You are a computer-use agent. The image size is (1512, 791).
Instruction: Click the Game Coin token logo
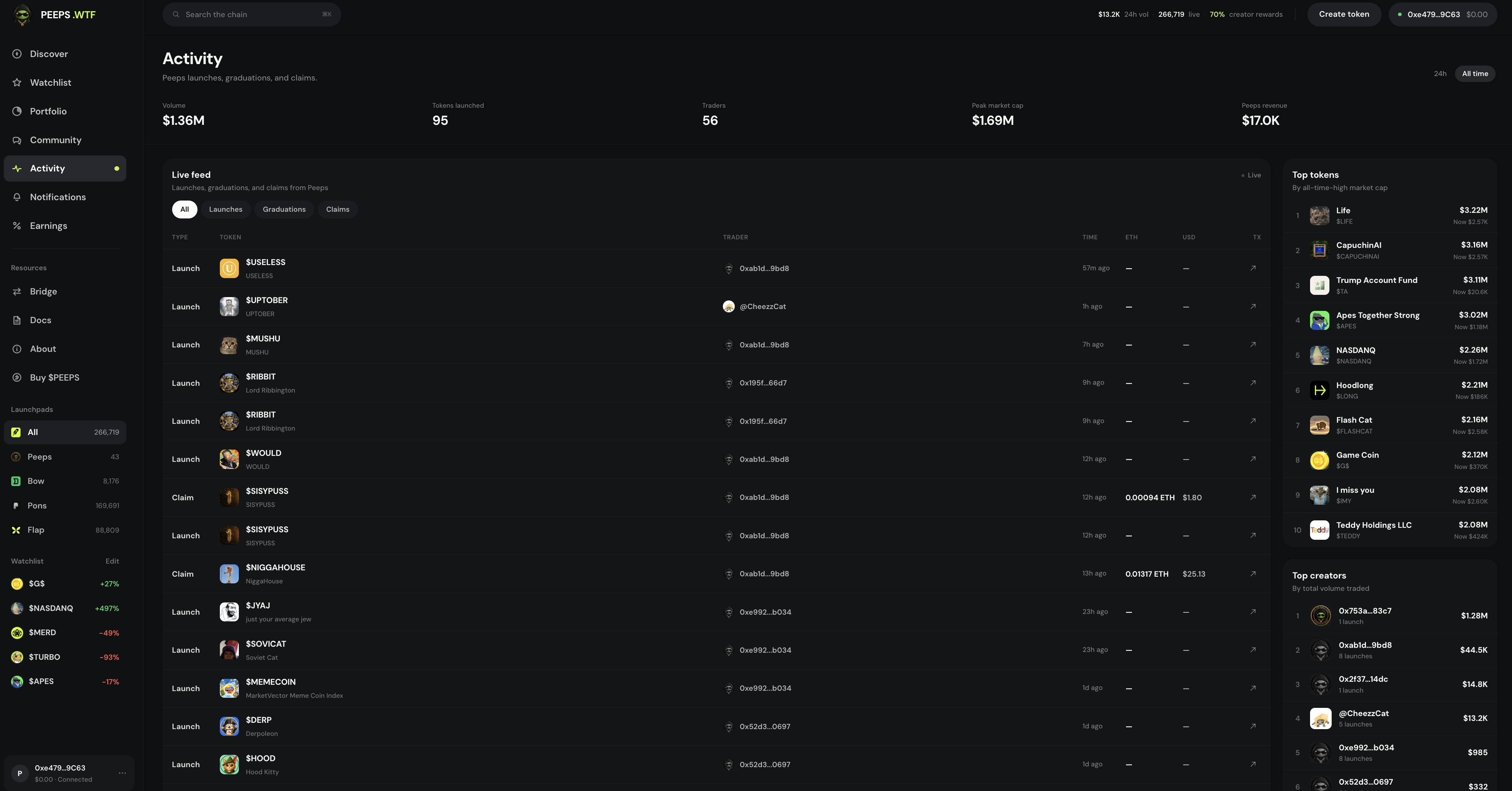(1319, 460)
